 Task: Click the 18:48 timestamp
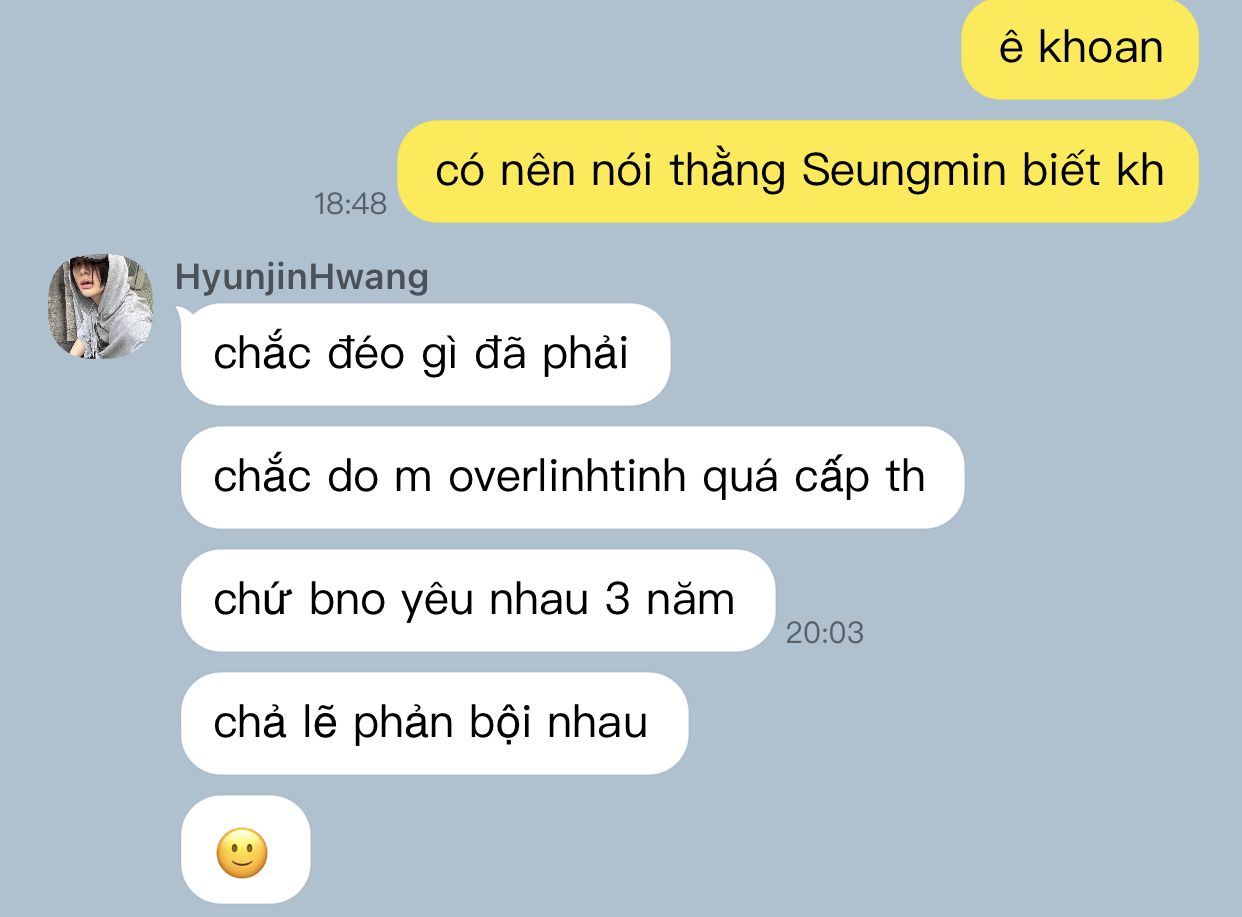[350, 204]
